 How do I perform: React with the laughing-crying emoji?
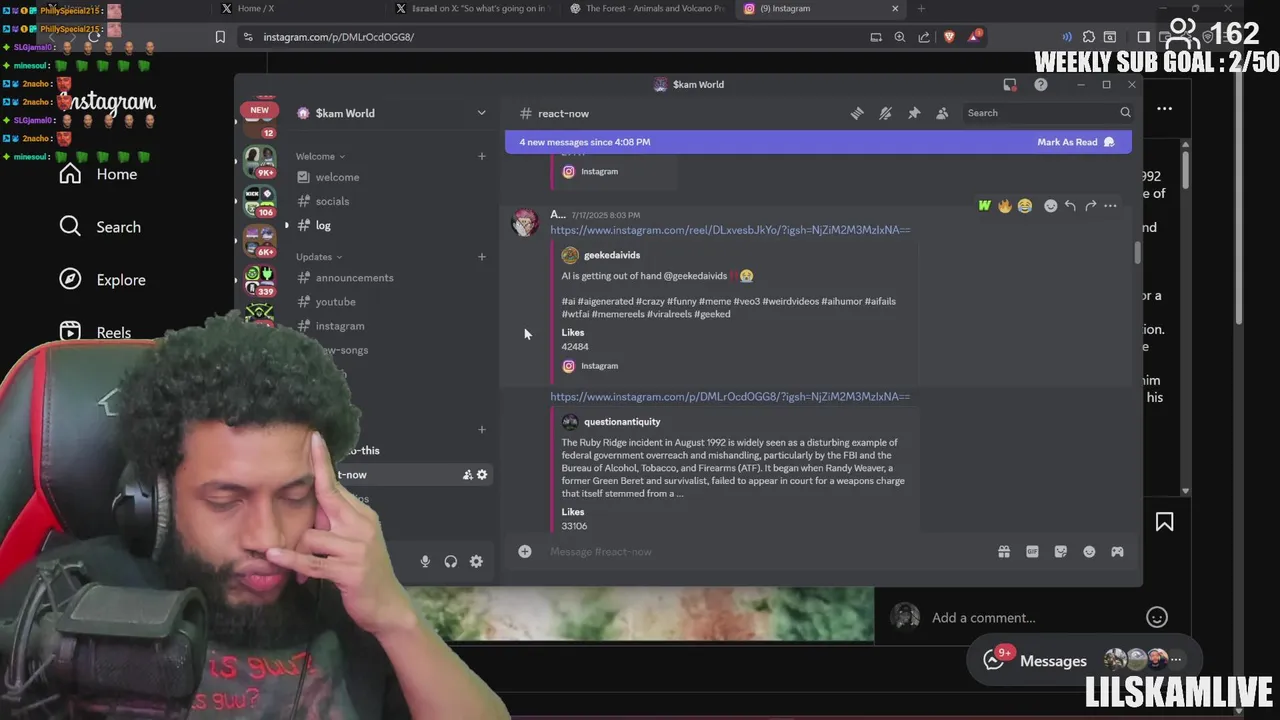point(1025,206)
